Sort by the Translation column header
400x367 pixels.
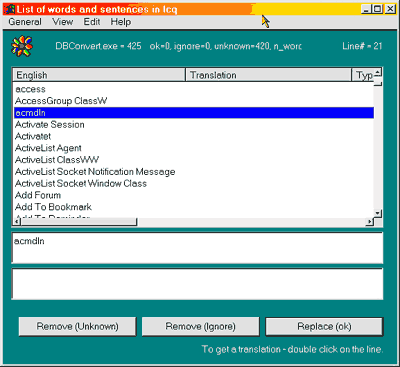coord(269,75)
